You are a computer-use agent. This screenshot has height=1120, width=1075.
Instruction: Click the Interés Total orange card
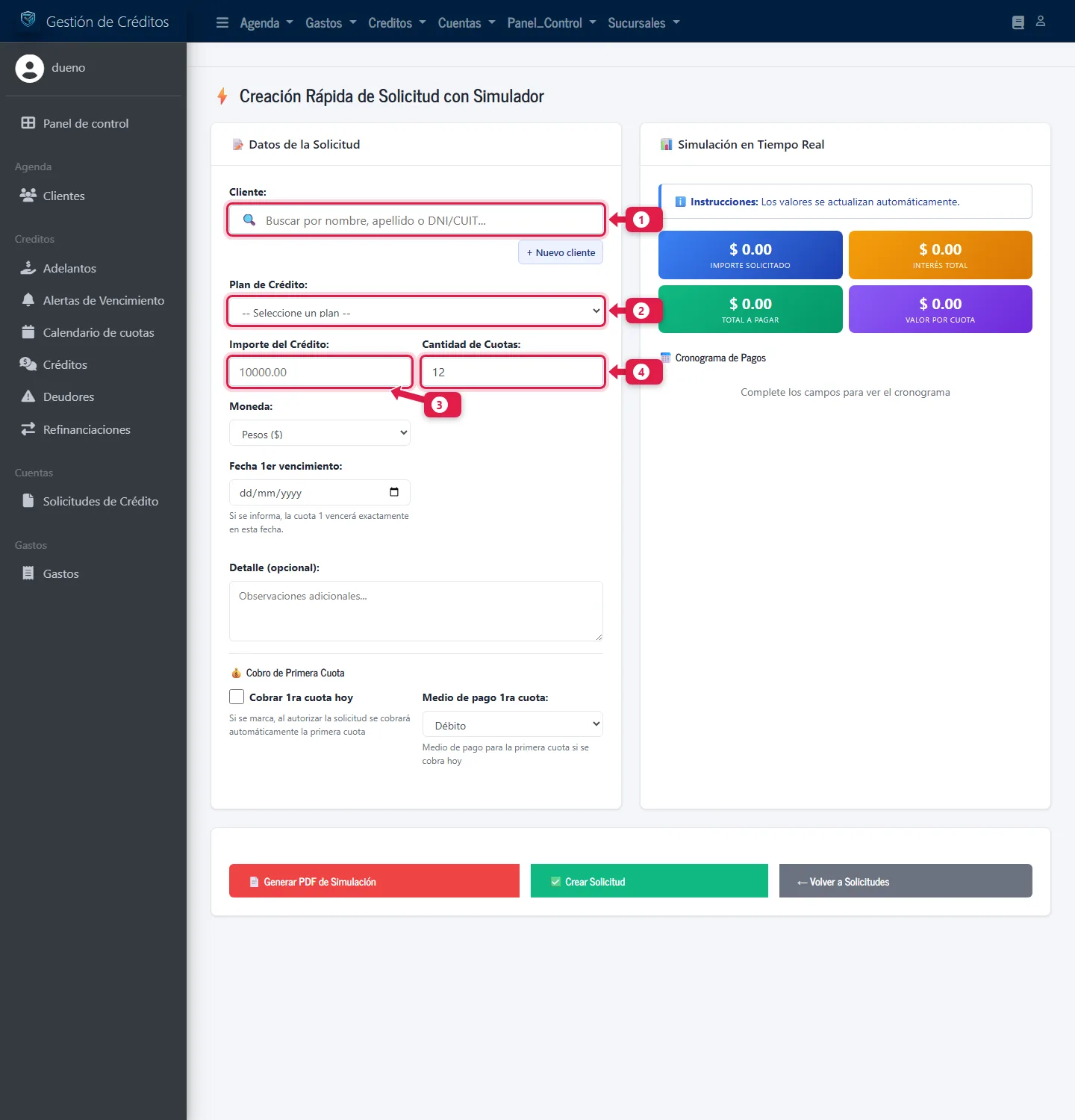(x=941, y=255)
